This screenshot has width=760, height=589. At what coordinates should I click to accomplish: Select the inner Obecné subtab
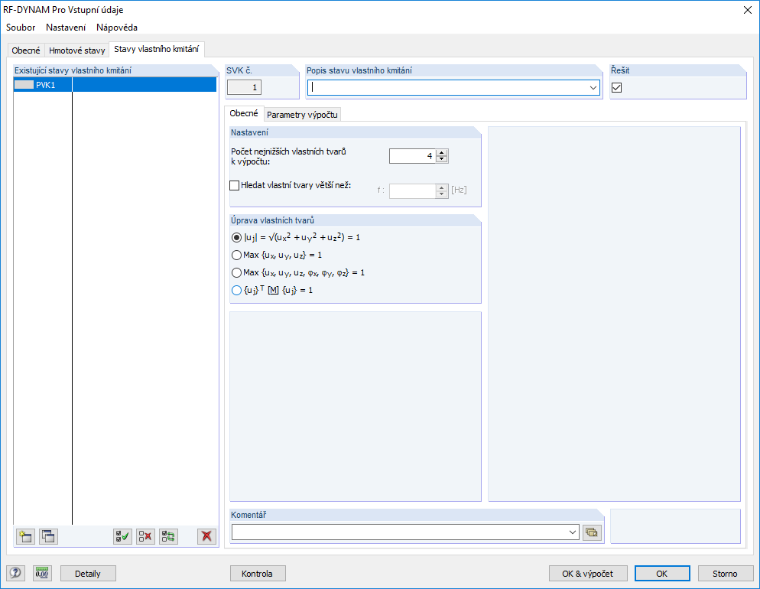pos(244,113)
